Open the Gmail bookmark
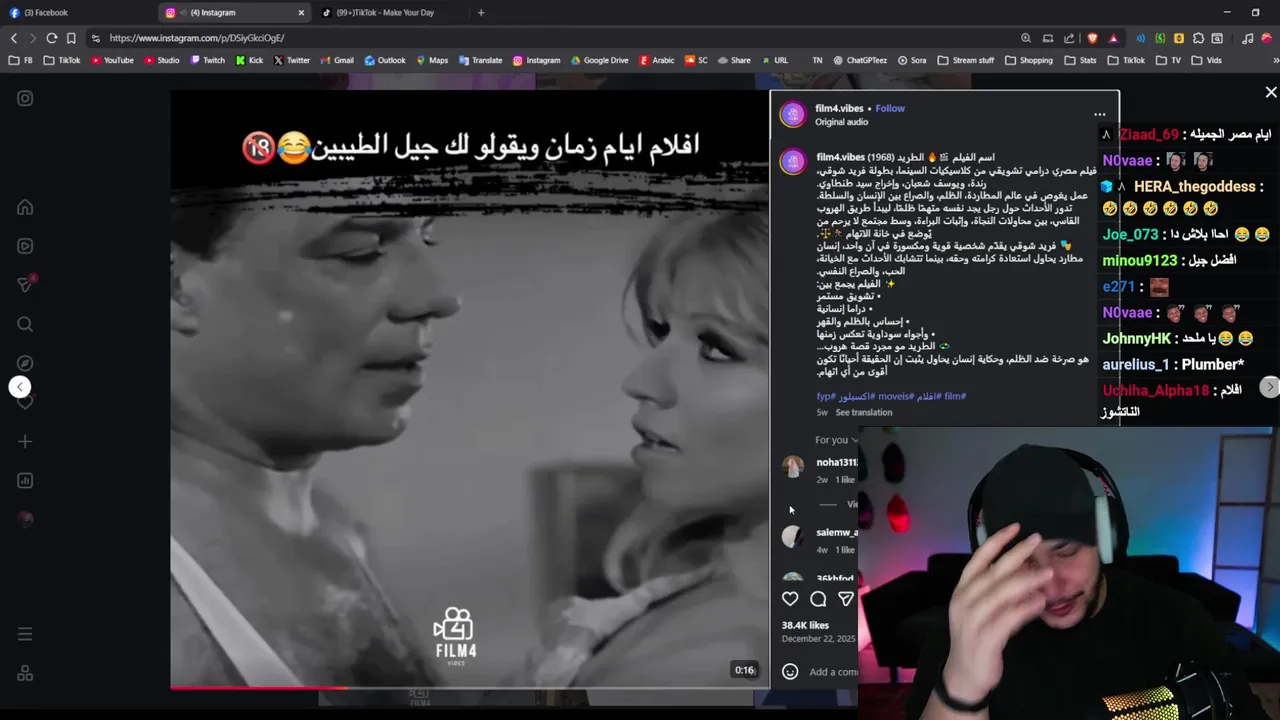The height and width of the screenshot is (720, 1280). tap(337, 60)
